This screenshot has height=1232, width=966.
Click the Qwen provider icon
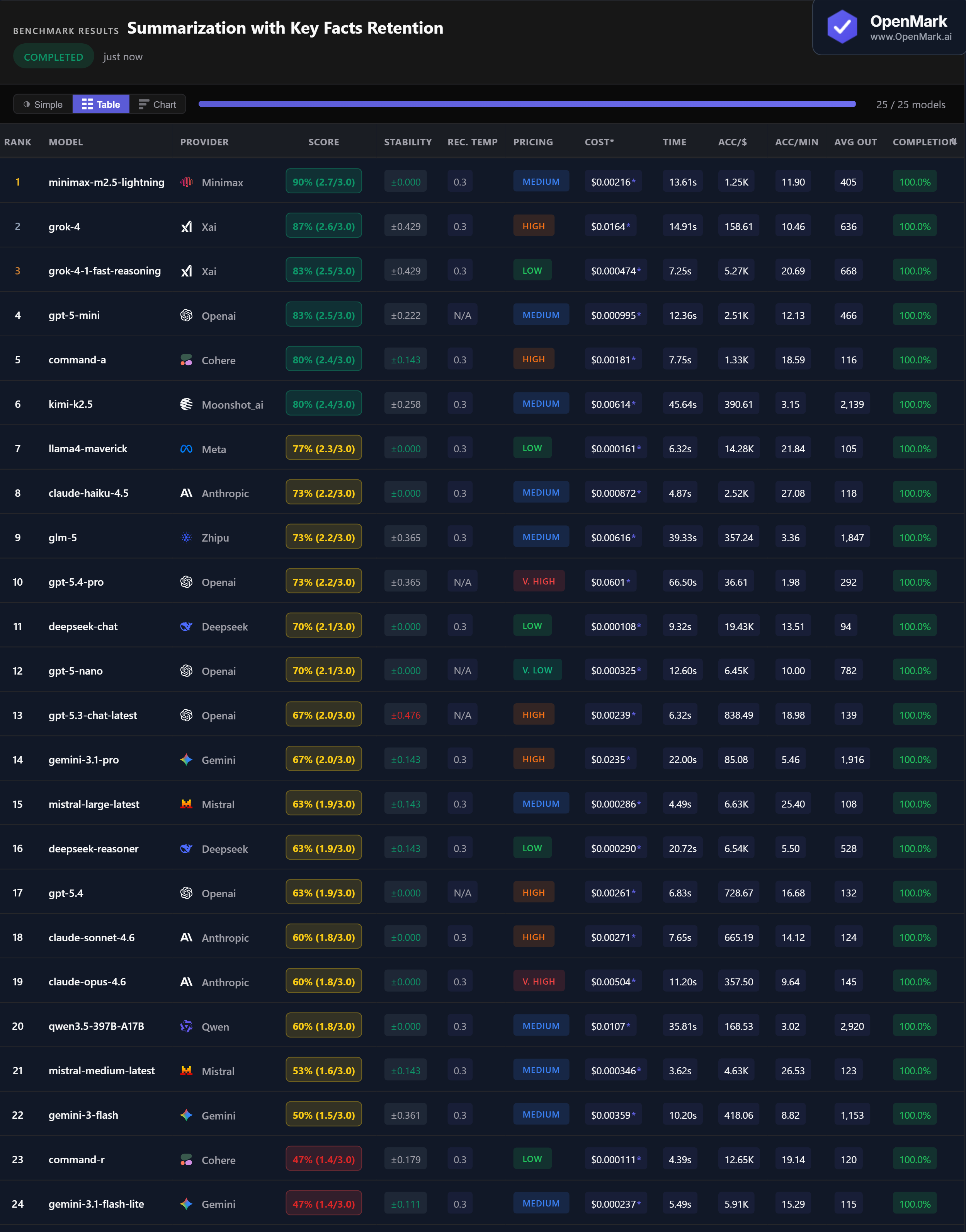click(186, 1027)
